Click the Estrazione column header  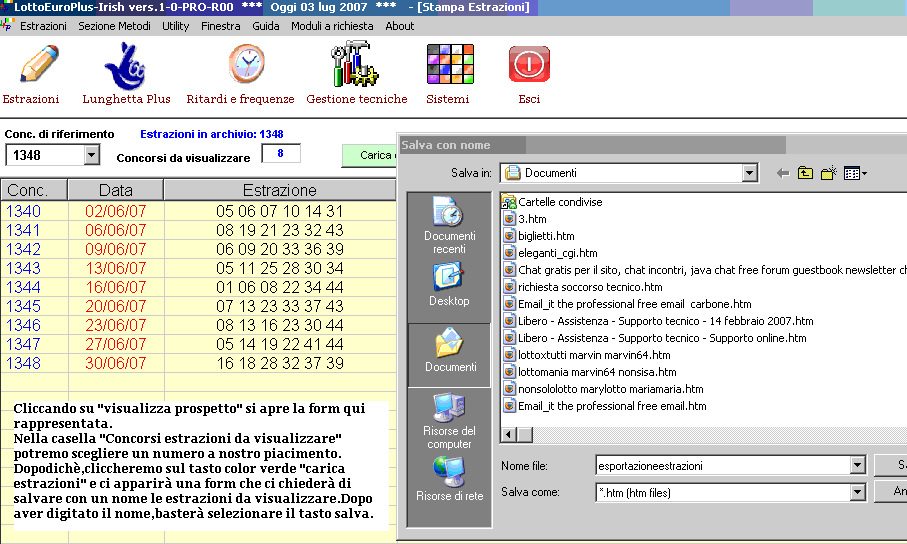pyautogui.click(x=280, y=190)
